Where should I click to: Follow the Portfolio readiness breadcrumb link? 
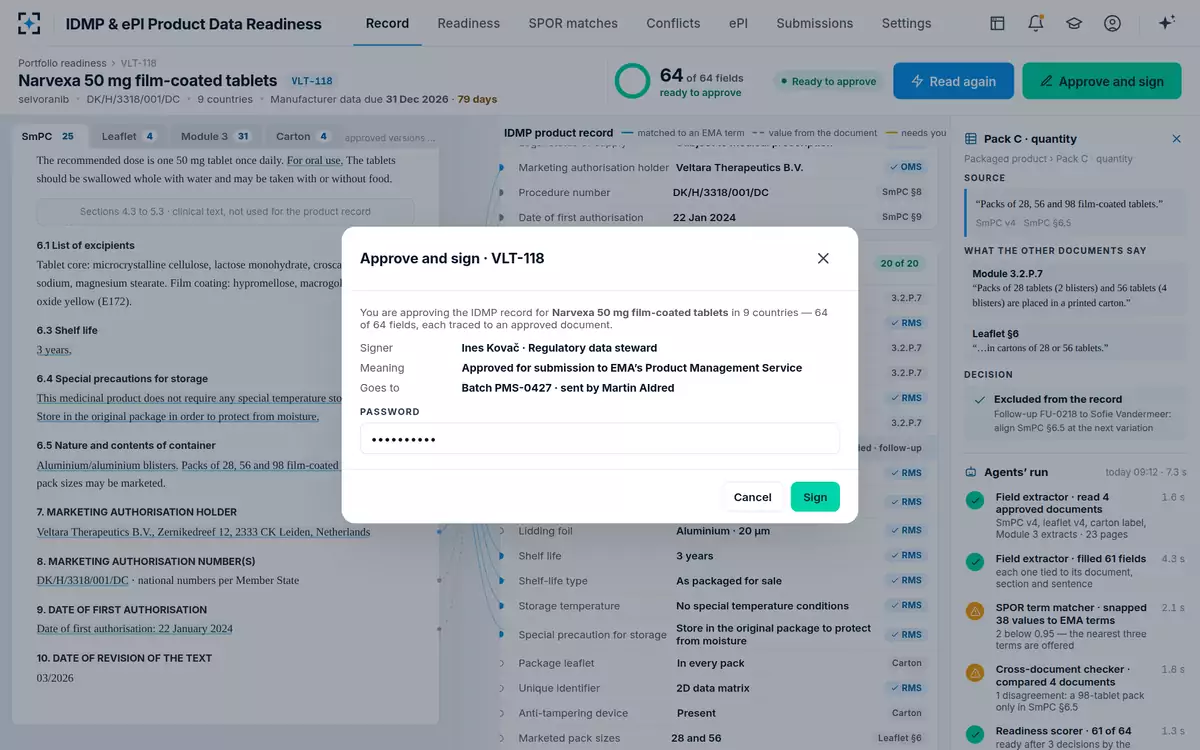[62, 63]
